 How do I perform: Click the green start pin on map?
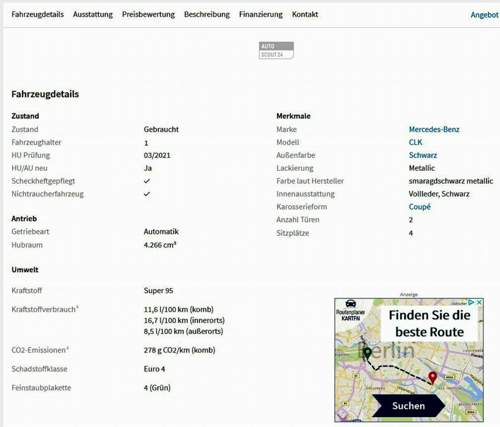pos(367,353)
